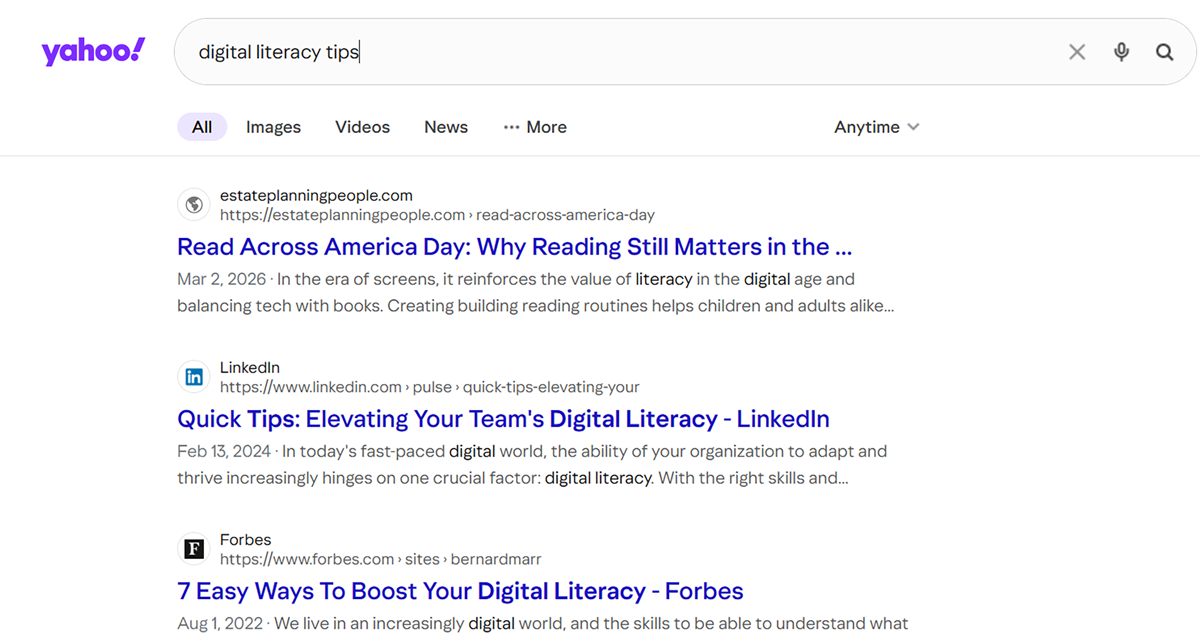Screen dimensions: 1200x641
Task: Click the forbes.com sites bernardmarr URL
Action: [381, 559]
